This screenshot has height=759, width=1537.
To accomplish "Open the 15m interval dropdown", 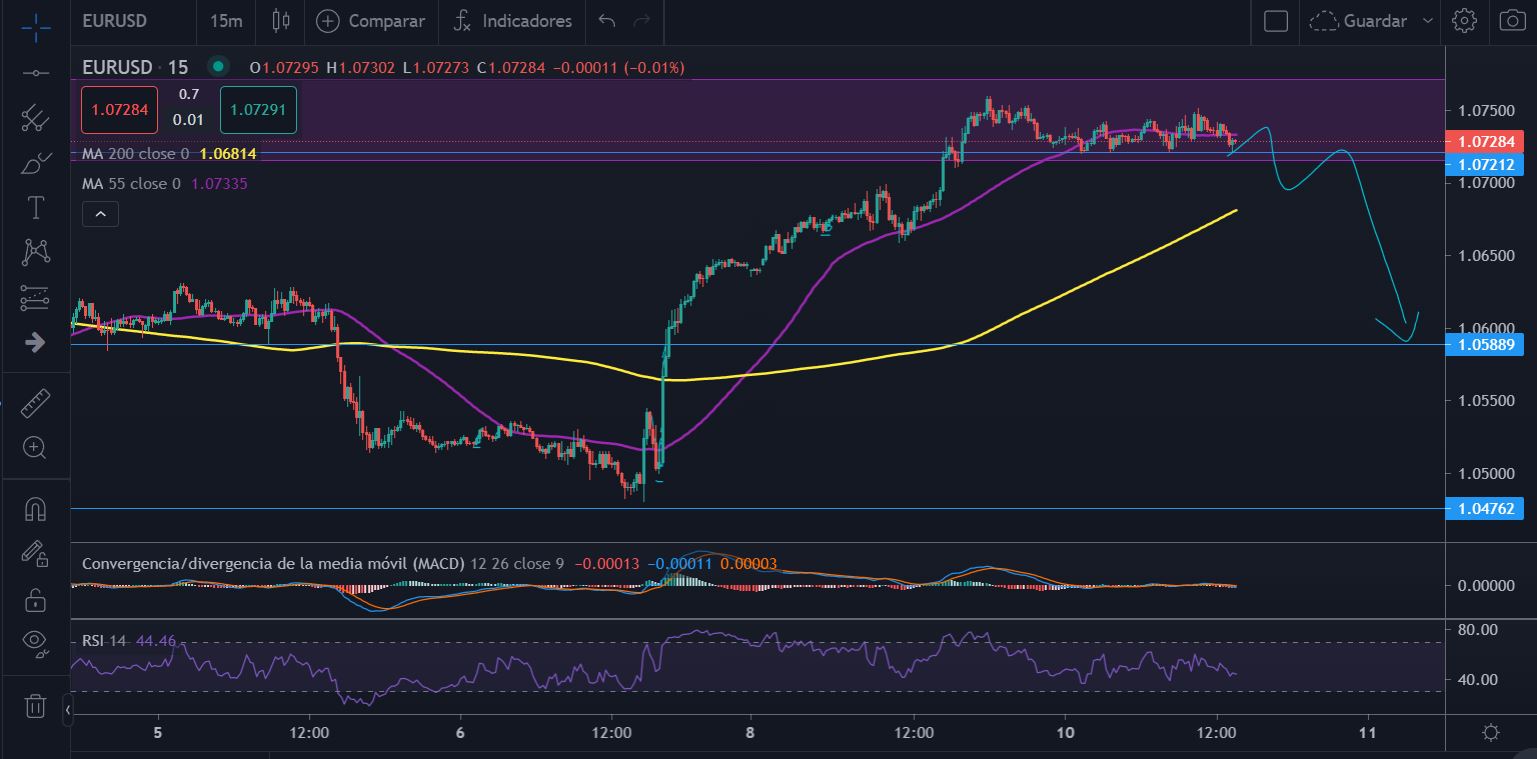I will pos(226,21).
